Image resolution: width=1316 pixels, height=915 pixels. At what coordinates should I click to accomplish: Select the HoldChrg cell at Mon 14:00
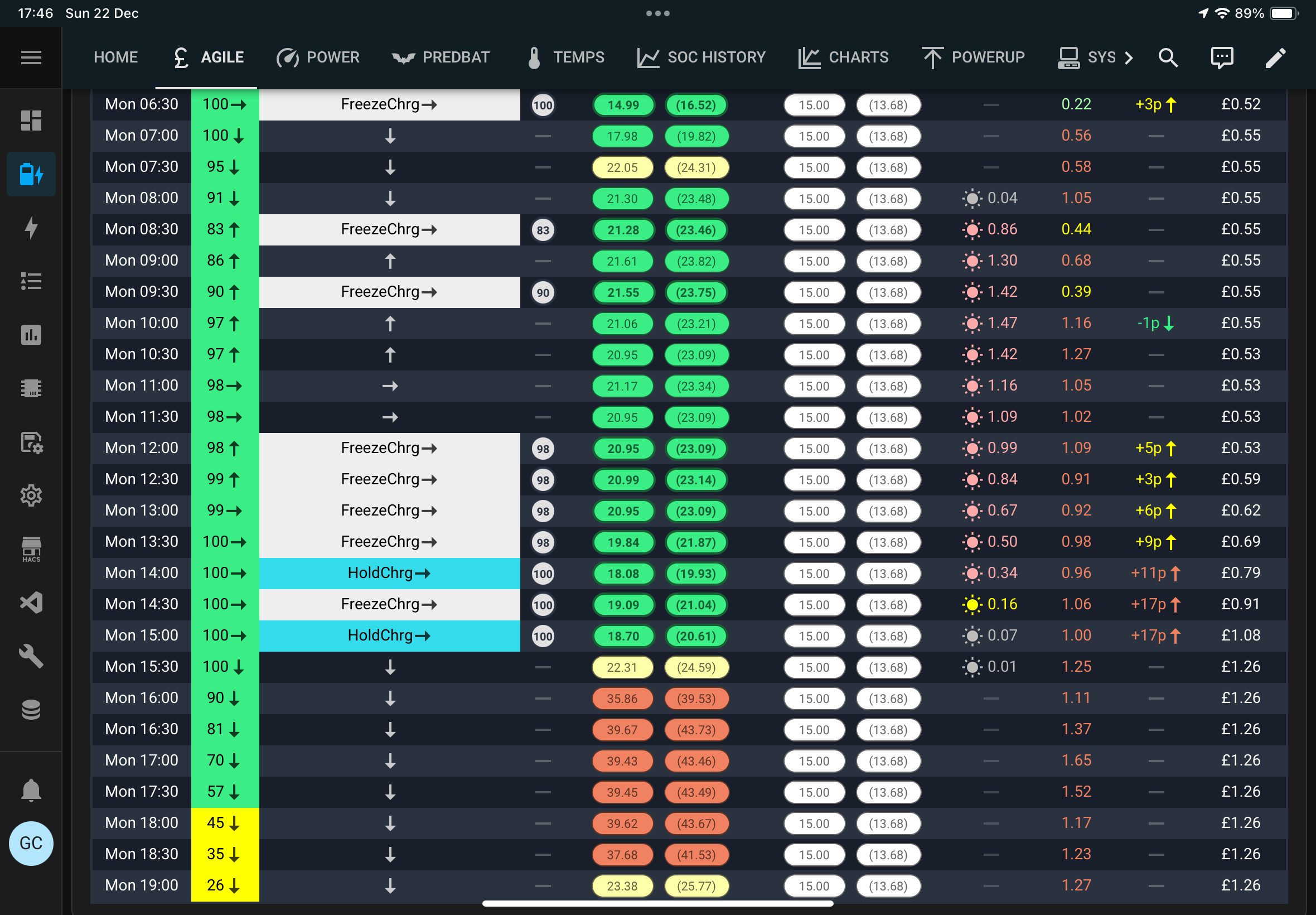pyautogui.click(x=390, y=573)
